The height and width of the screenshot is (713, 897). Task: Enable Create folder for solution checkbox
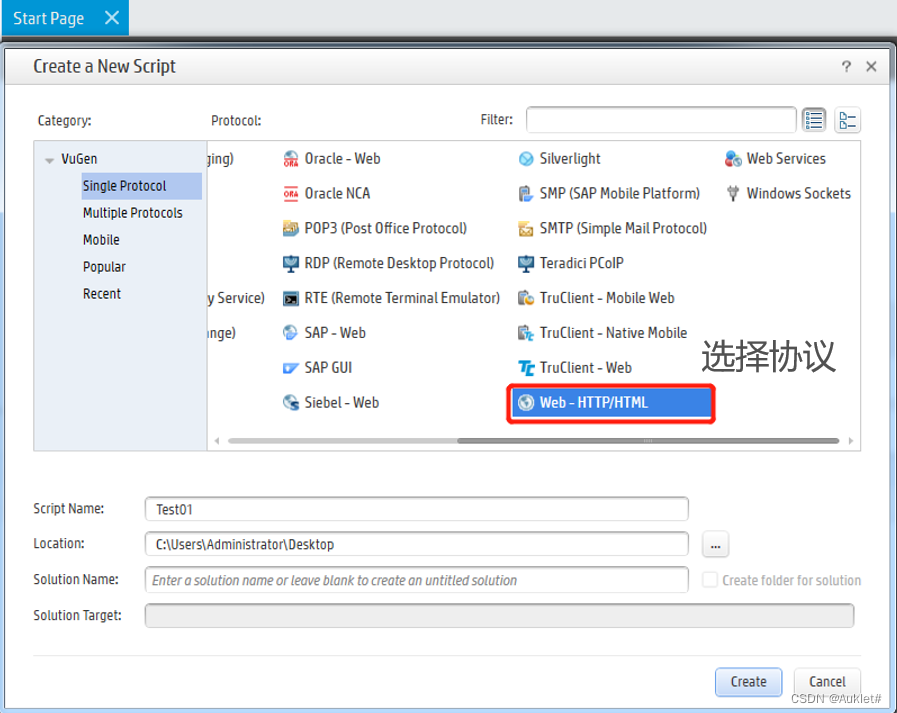[x=710, y=580]
